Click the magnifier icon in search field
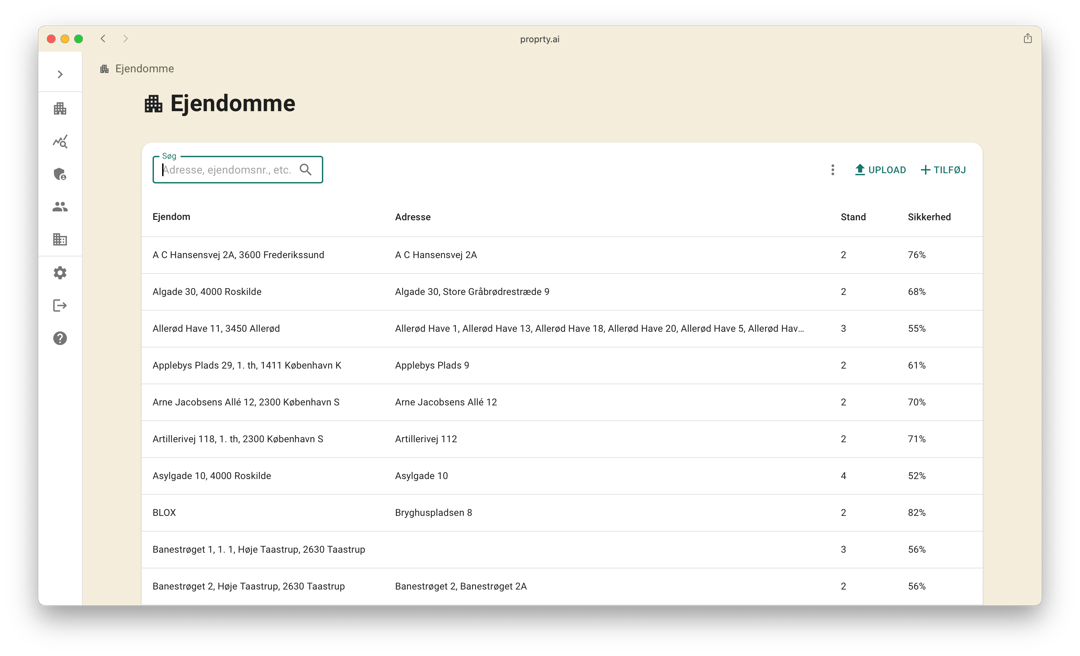 tap(306, 170)
